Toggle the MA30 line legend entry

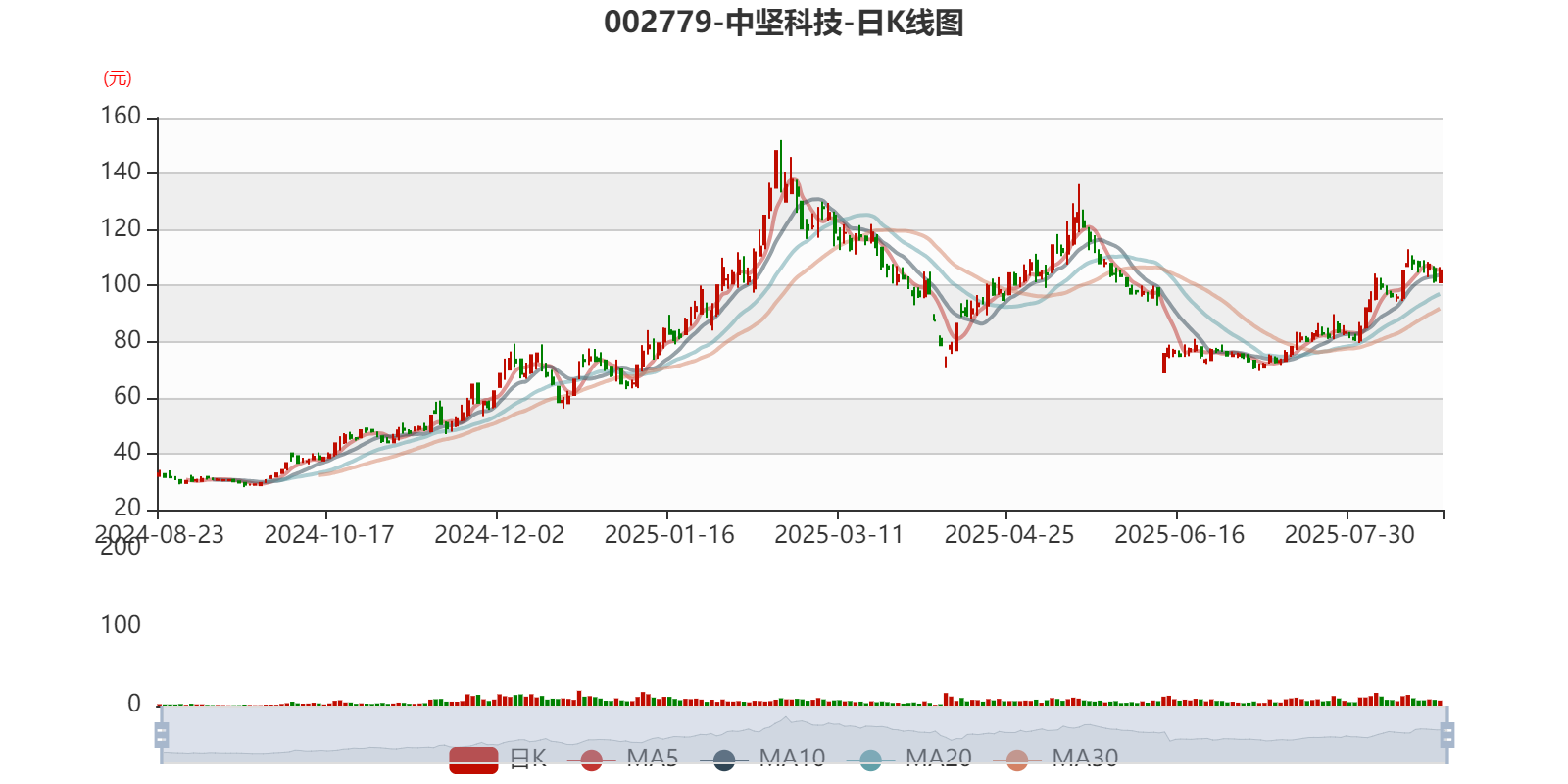tap(1055, 759)
